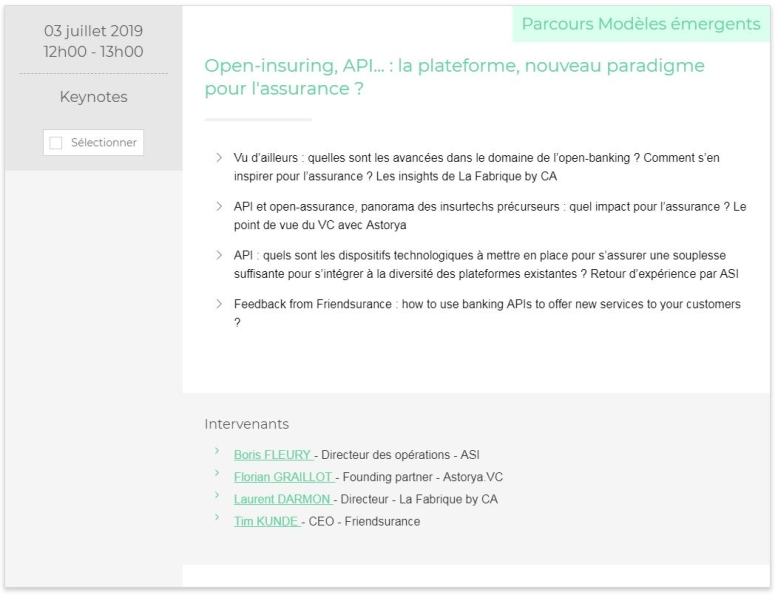Tick the Sélectionner checkbox
The image size is (778, 595).
[57, 143]
